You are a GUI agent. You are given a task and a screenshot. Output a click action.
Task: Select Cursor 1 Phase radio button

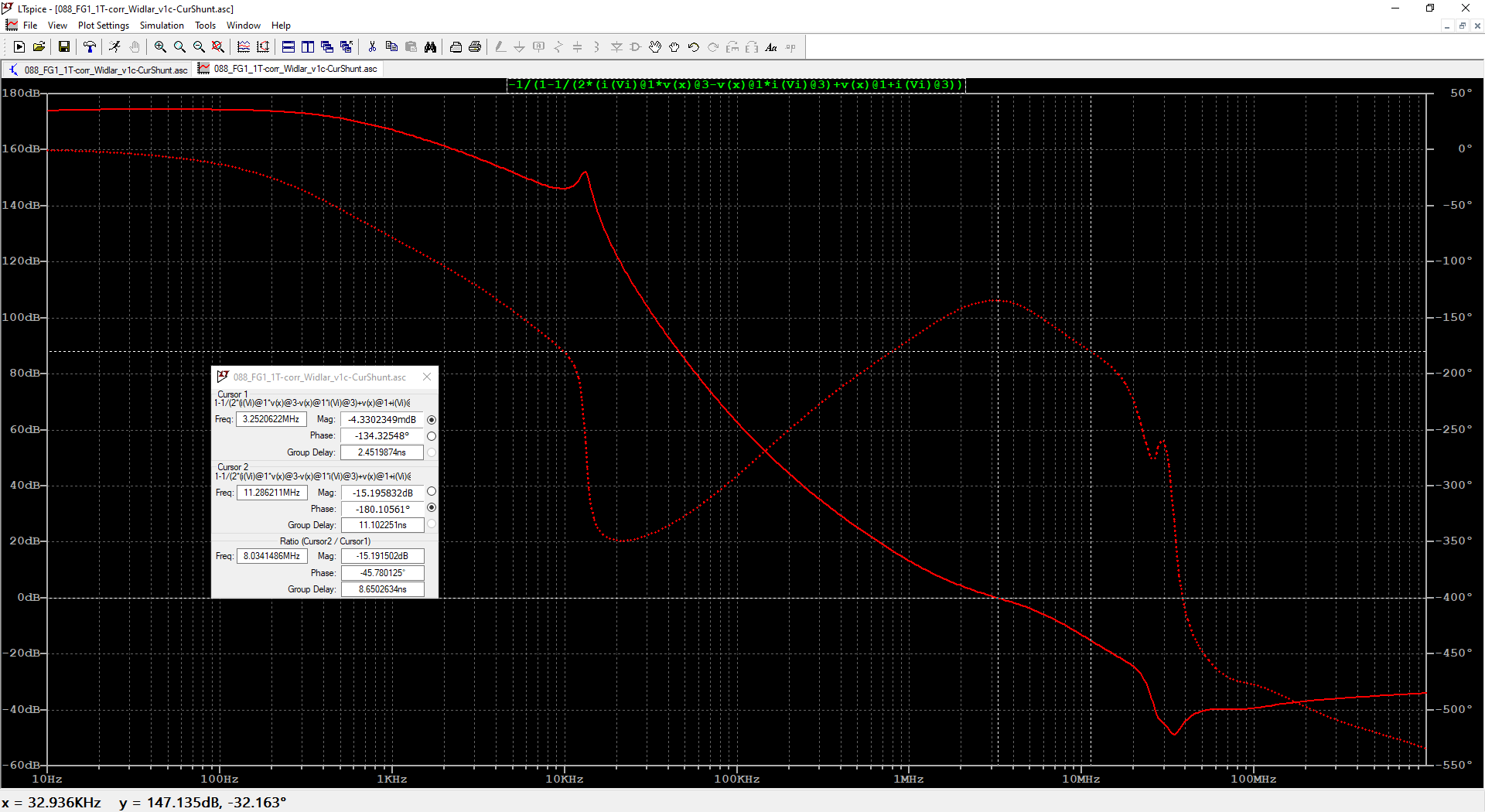432,436
